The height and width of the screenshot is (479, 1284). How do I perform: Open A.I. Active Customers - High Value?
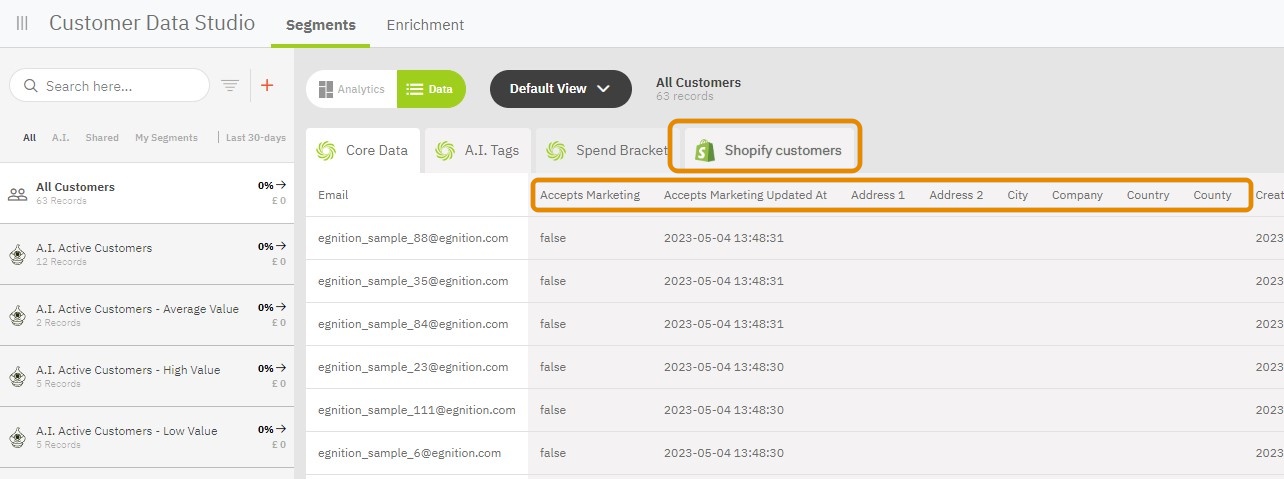pos(147,376)
